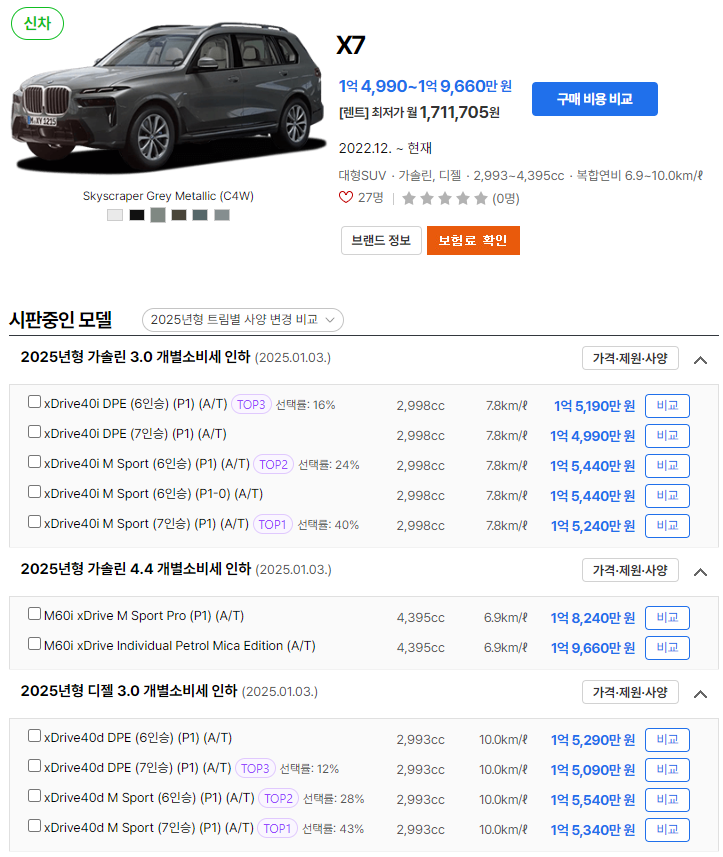Click 비교 for xDrive40d M Sport 7인승
This screenshot has height=857, width=723.
click(667, 830)
